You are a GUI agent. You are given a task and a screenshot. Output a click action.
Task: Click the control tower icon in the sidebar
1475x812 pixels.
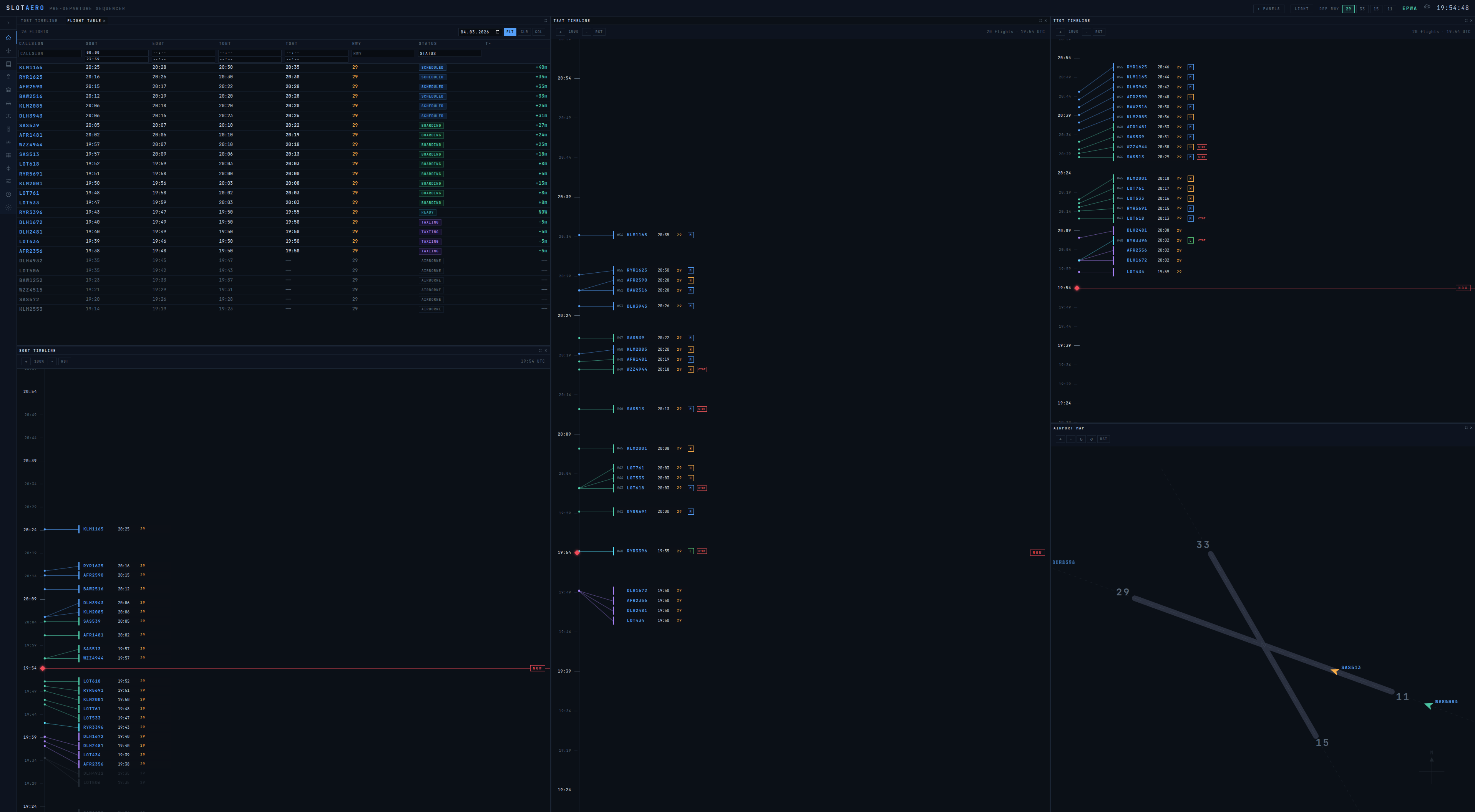pos(8,77)
